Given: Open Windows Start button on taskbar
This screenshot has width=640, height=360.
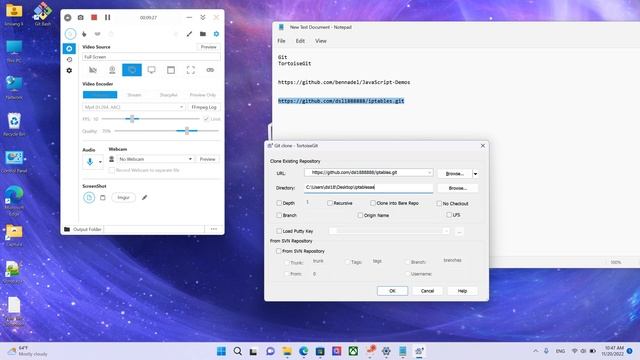Looking at the screenshot, I should (221, 351).
